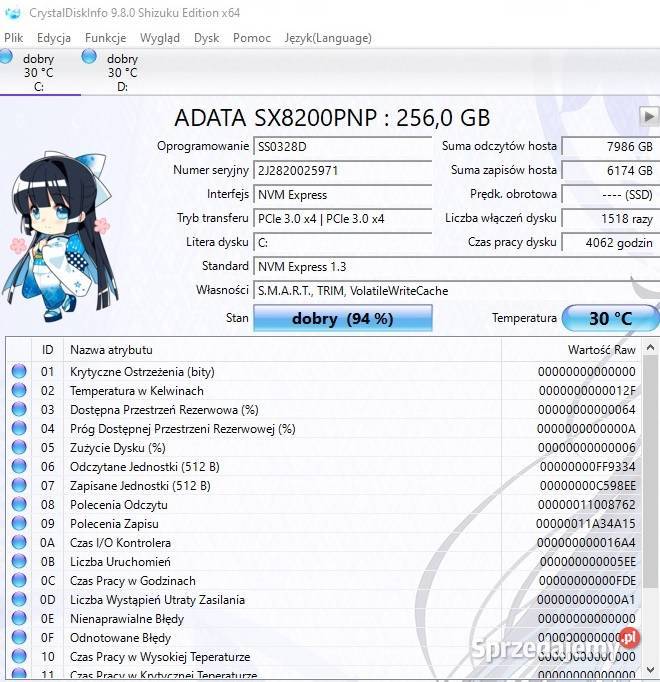Click the Prędk. obrotowa value ---- (SSD)

click(610, 194)
